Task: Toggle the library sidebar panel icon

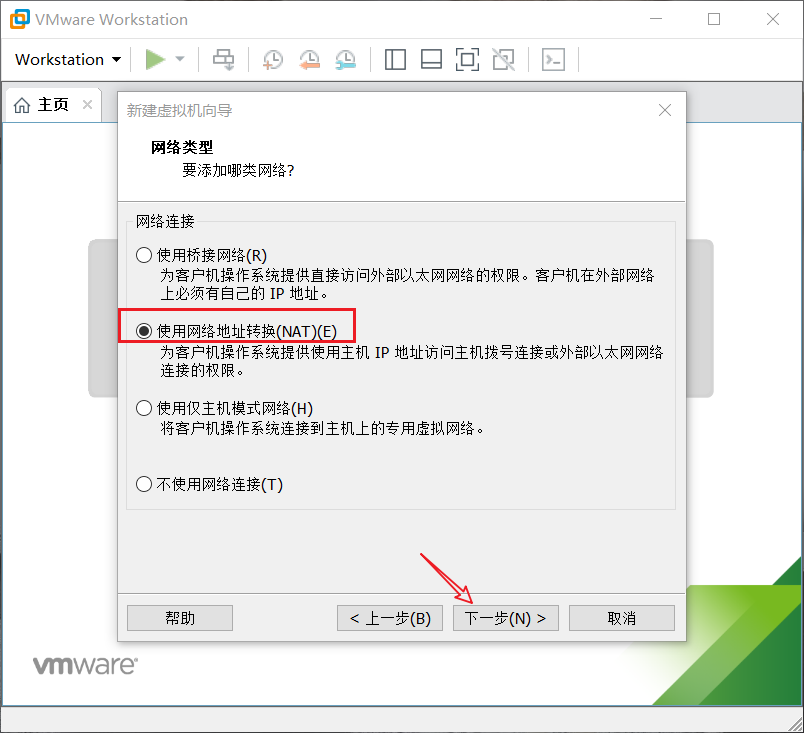Action: click(x=395, y=59)
